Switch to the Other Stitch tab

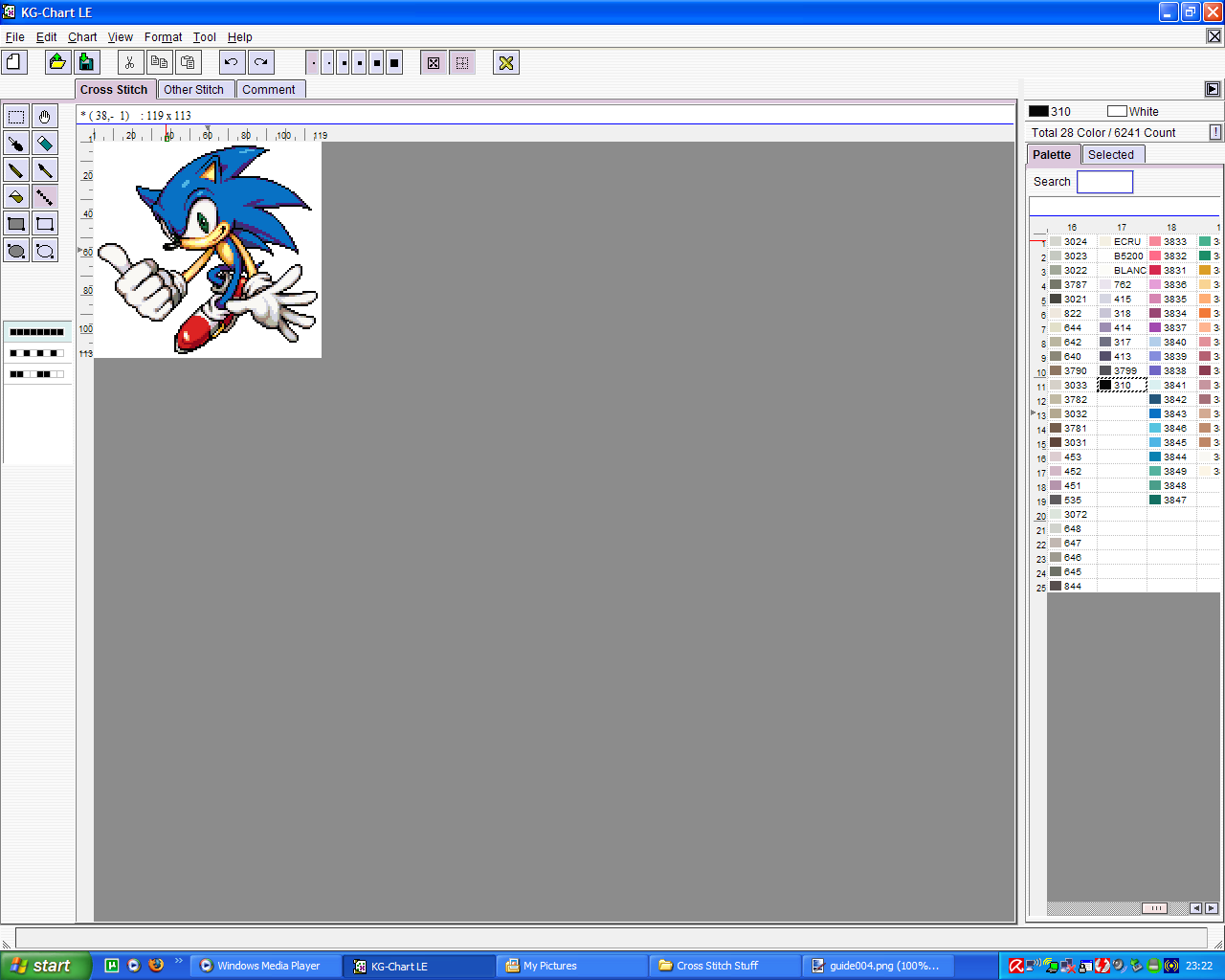pyautogui.click(x=194, y=90)
